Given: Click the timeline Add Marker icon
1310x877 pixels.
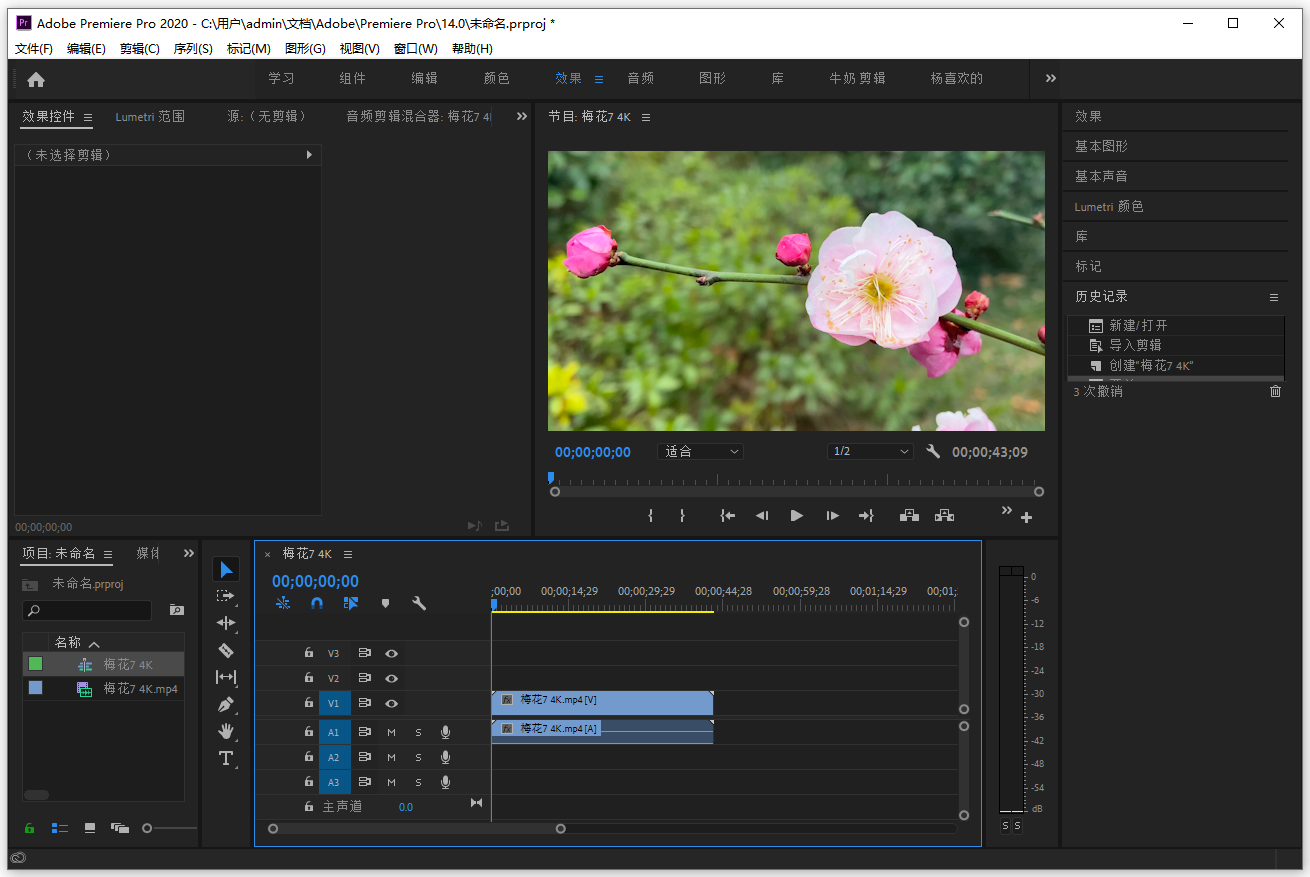Looking at the screenshot, I should pos(385,603).
